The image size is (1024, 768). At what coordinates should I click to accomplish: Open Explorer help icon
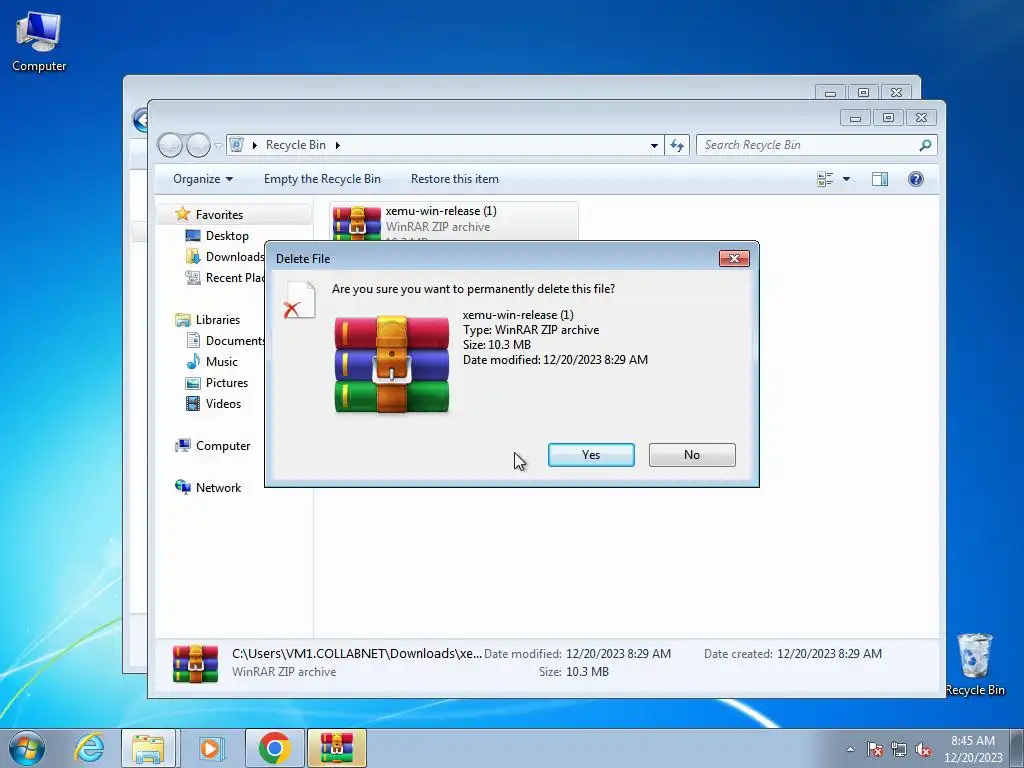pos(916,179)
